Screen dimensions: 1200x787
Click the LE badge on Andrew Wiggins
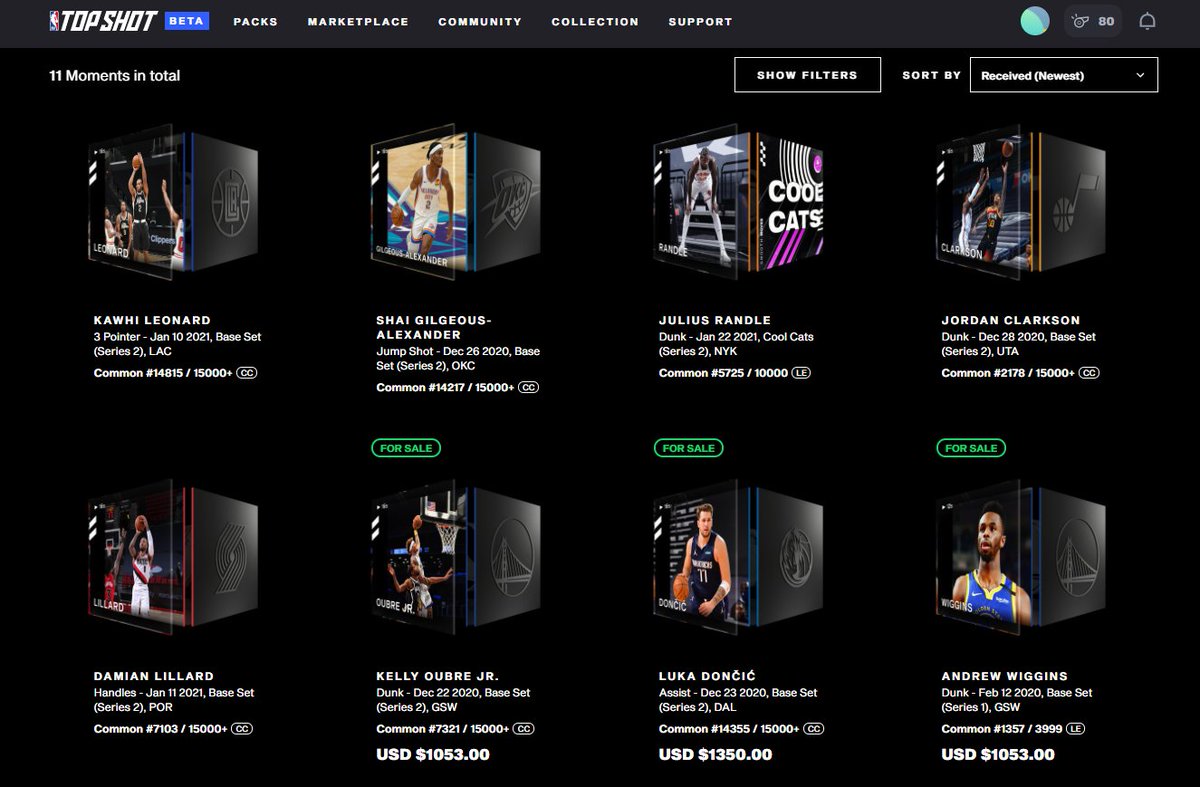(x=1076, y=729)
